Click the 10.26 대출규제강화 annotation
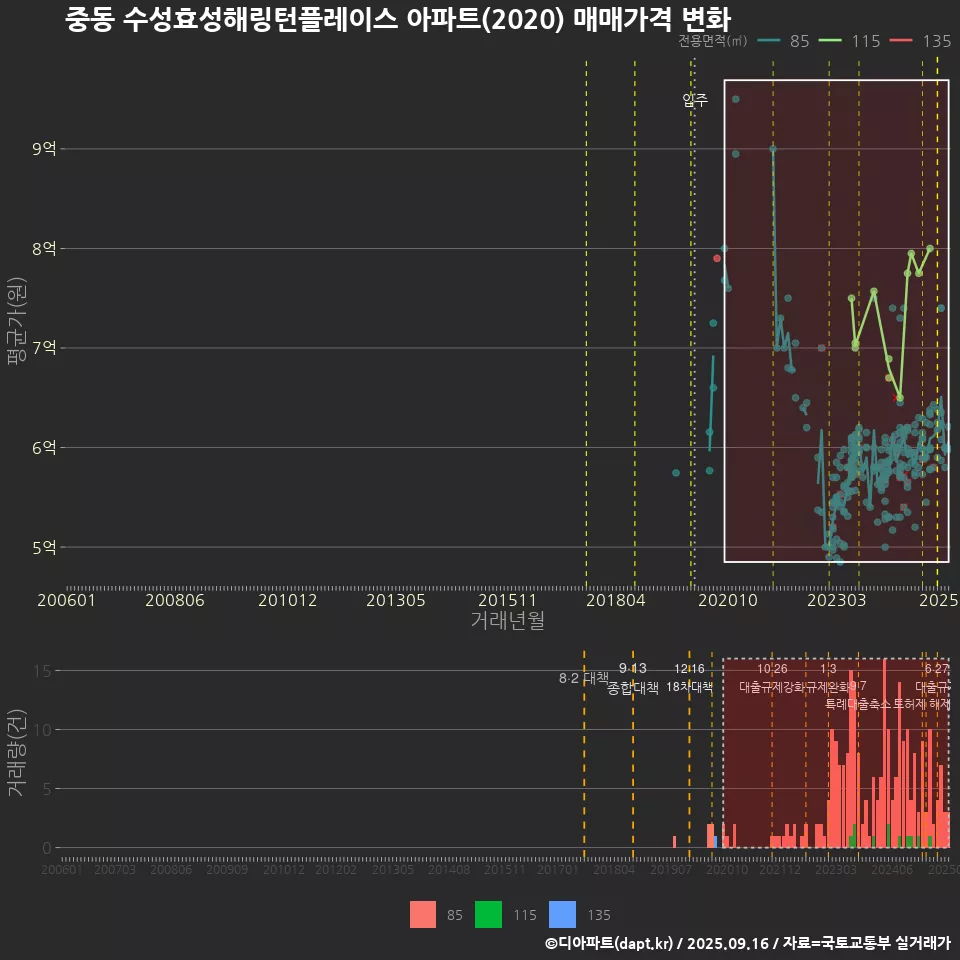The height and width of the screenshot is (960, 960). (x=773, y=678)
